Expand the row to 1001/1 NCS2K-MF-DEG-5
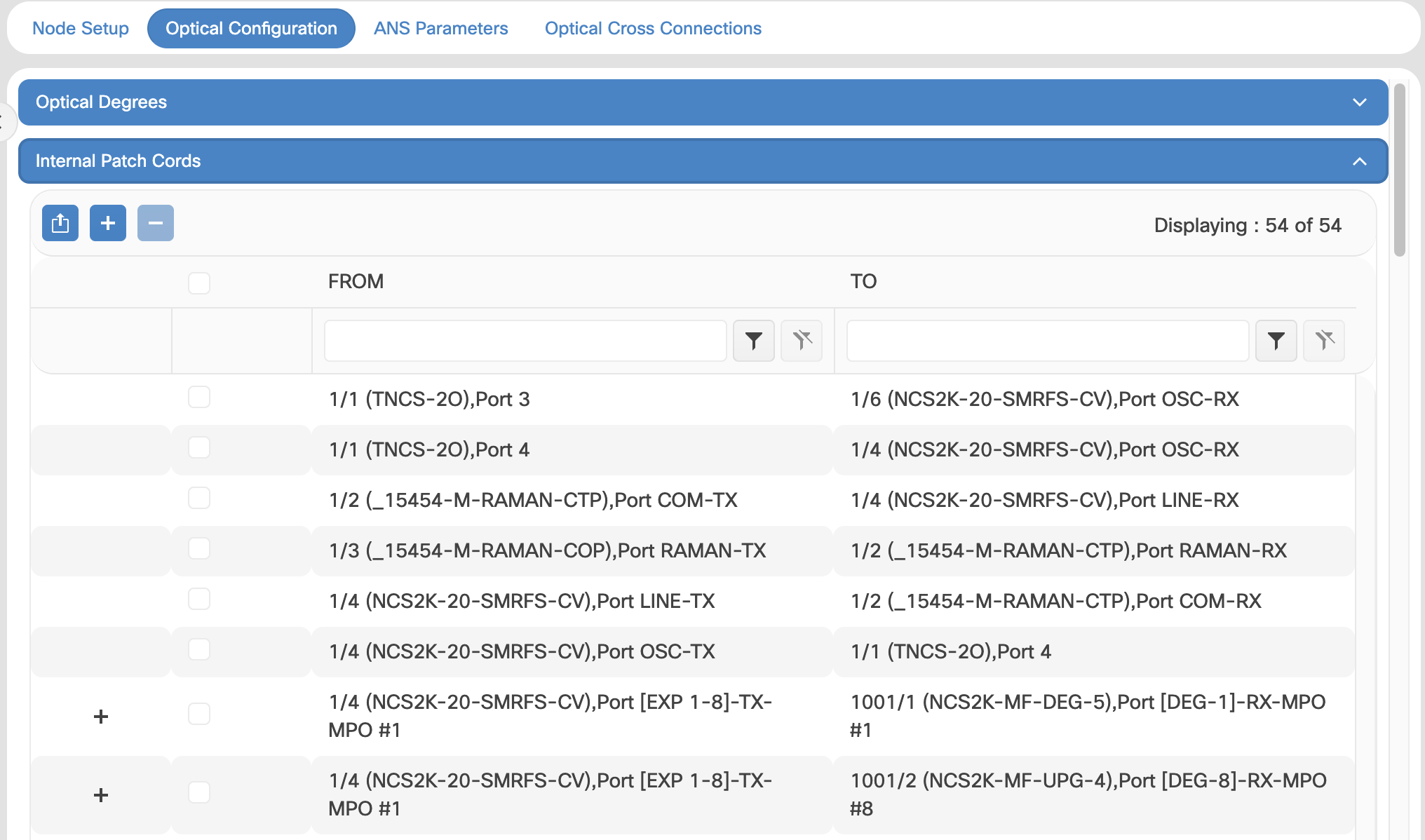Image resolution: width=1425 pixels, height=840 pixels. (101, 716)
